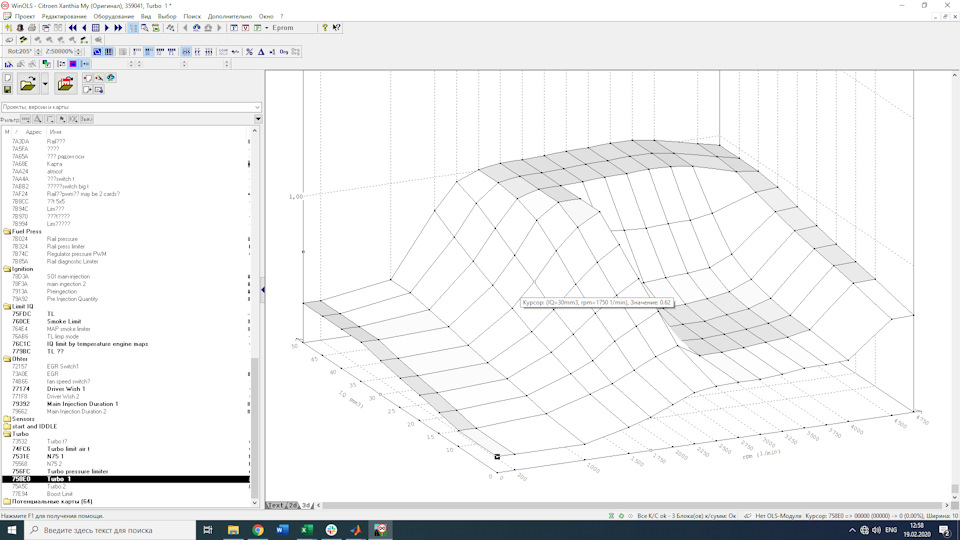Go to next map with blue right arrow
960x540 pixels.
tap(107, 28)
